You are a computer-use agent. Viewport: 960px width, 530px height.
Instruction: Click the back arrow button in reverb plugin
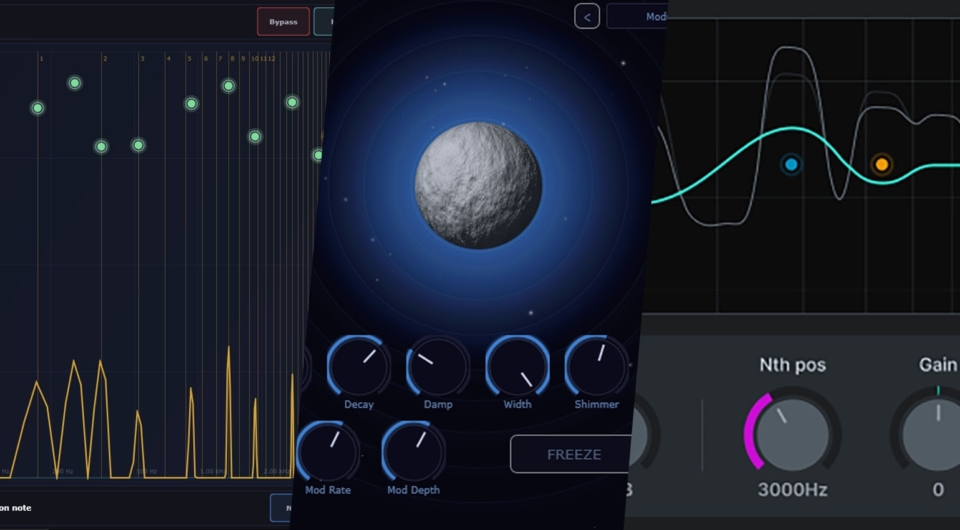click(x=587, y=17)
